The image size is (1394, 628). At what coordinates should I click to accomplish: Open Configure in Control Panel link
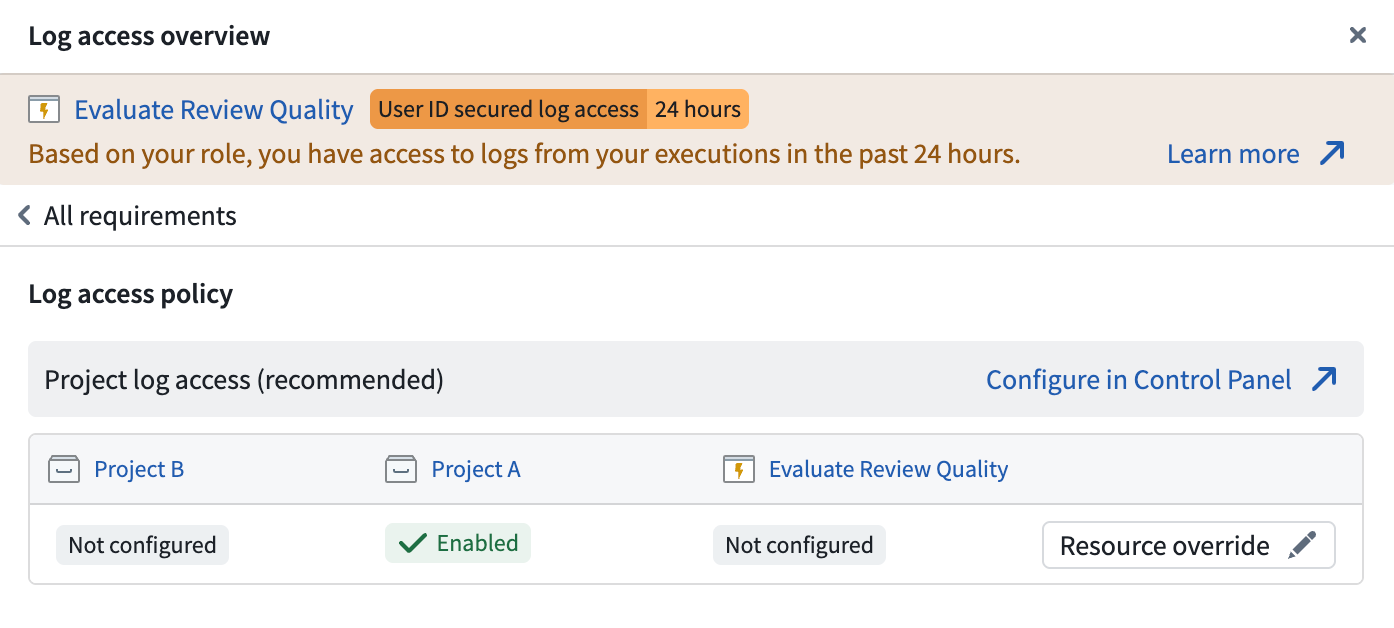click(1162, 380)
